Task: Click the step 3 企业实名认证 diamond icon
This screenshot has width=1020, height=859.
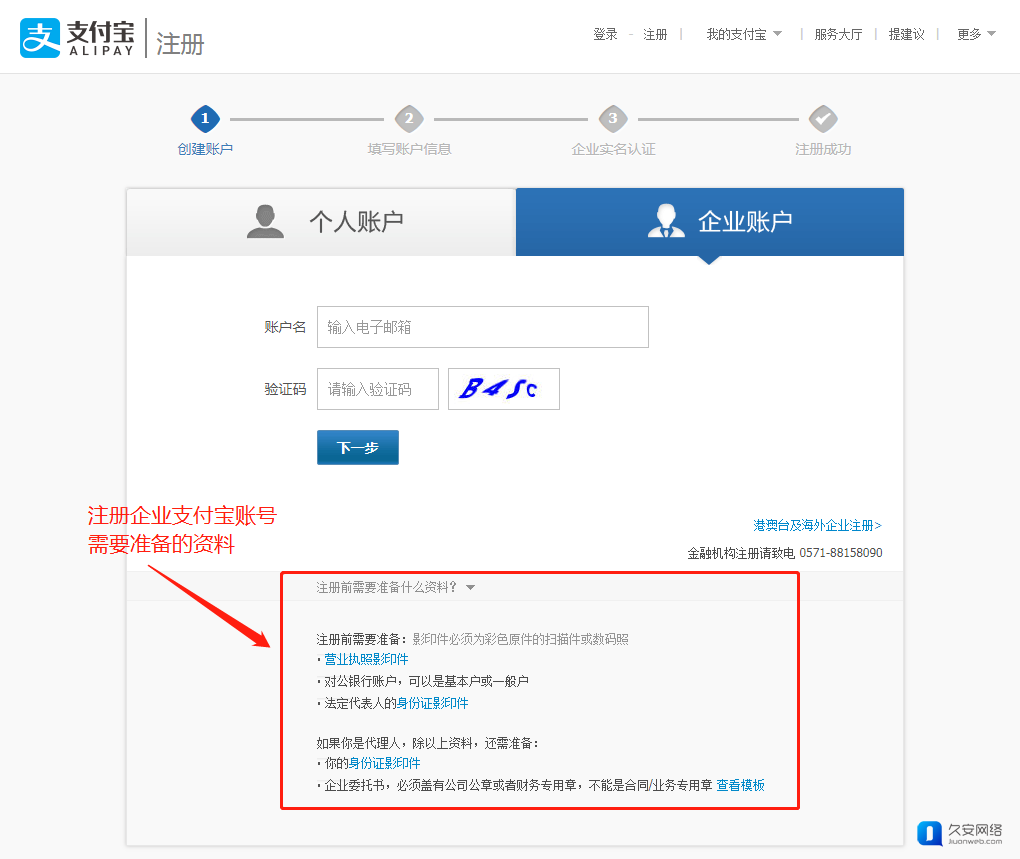Action: [x=613, y=119]
